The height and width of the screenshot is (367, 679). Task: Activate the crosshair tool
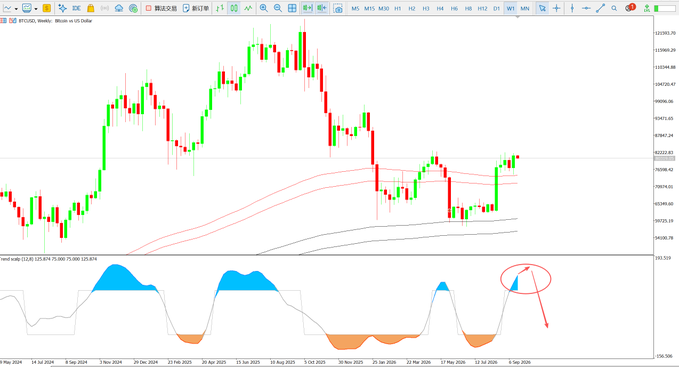tap(556, 8)
